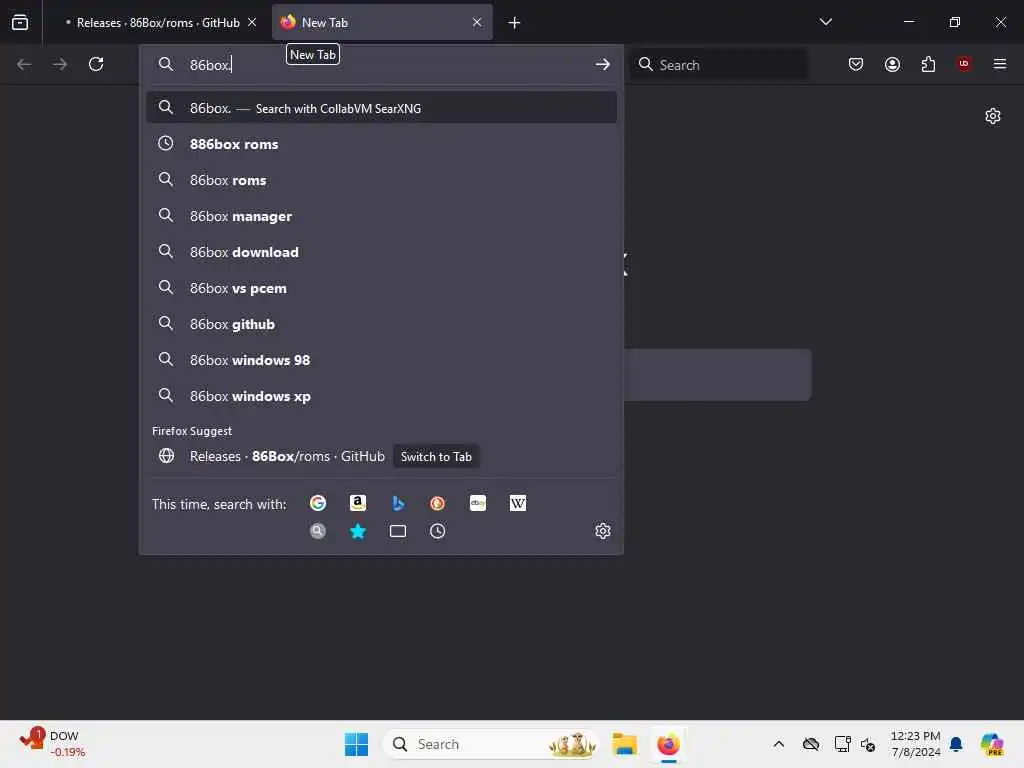Reload the current page

click(x=96, y=64)
